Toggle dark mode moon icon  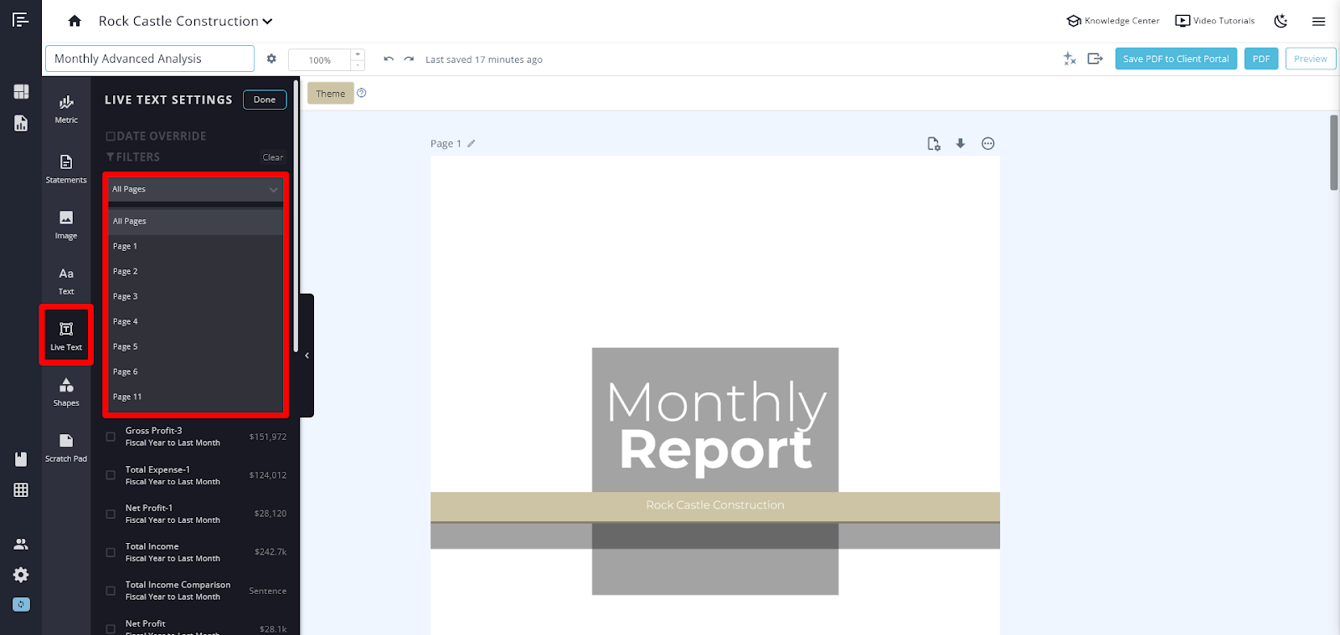tap(1281, 21)
